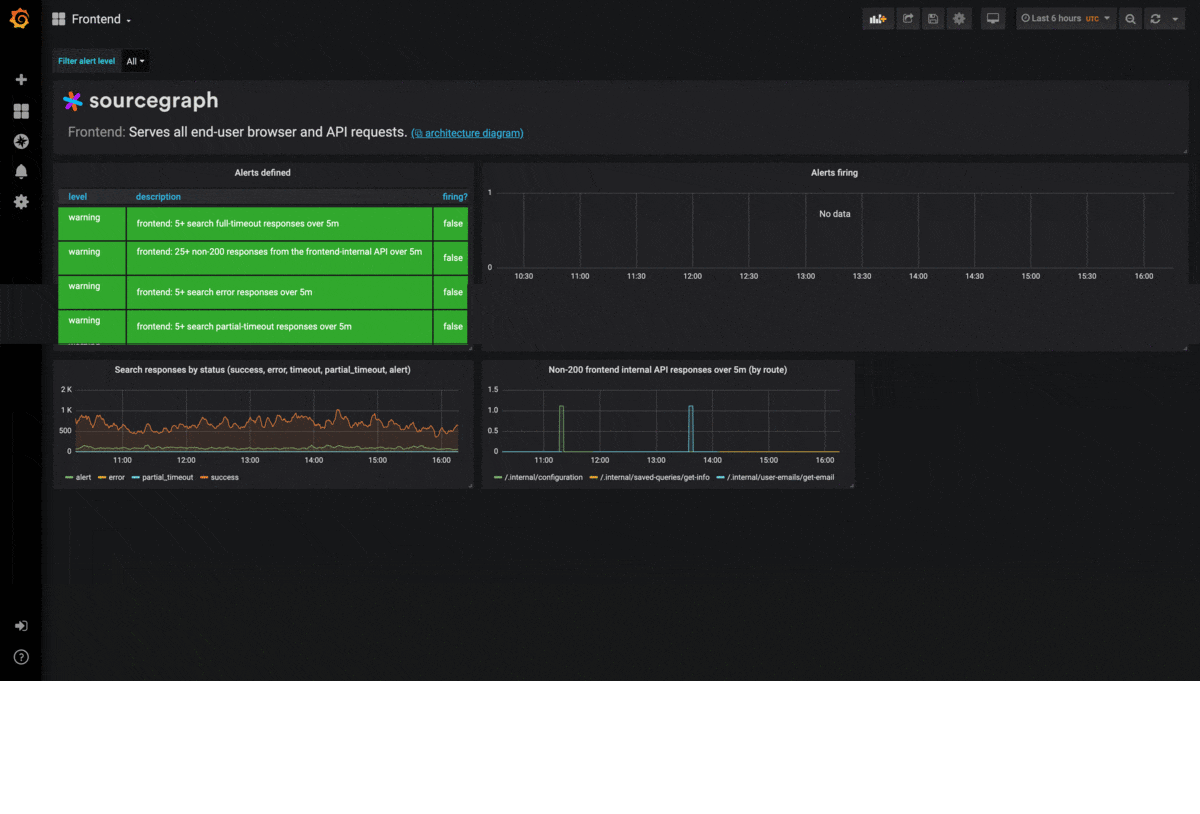
Task: Click the Refresh dashboard icon
Action: click(x=1156, y=19)
